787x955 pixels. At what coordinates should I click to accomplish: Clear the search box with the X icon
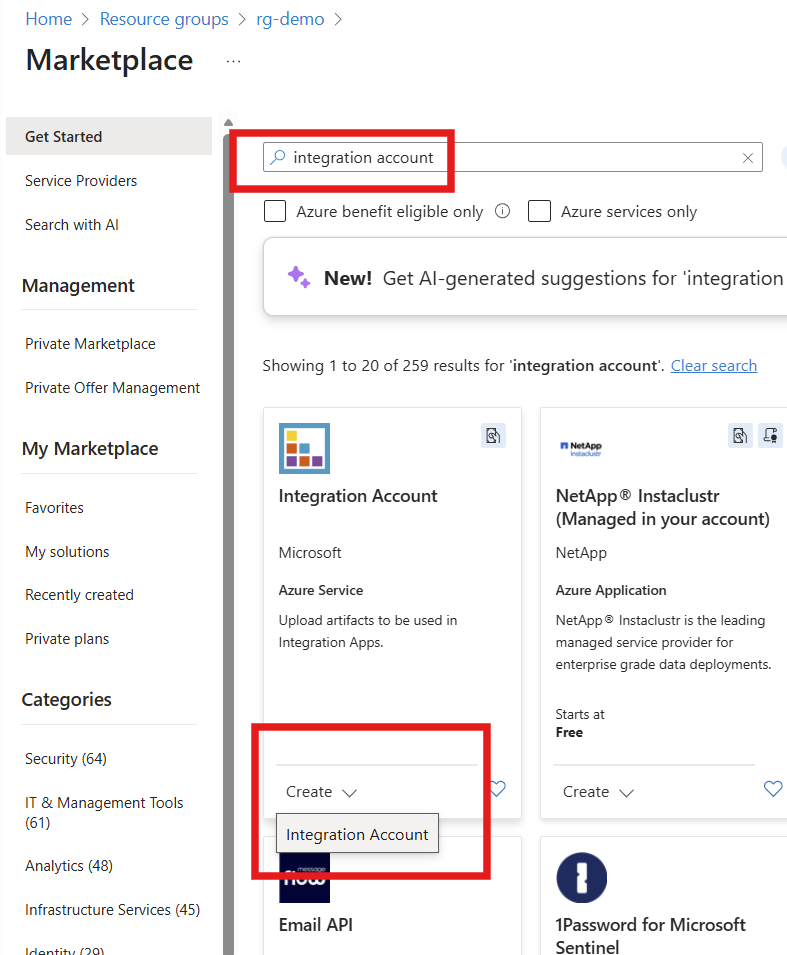[748, 158]
